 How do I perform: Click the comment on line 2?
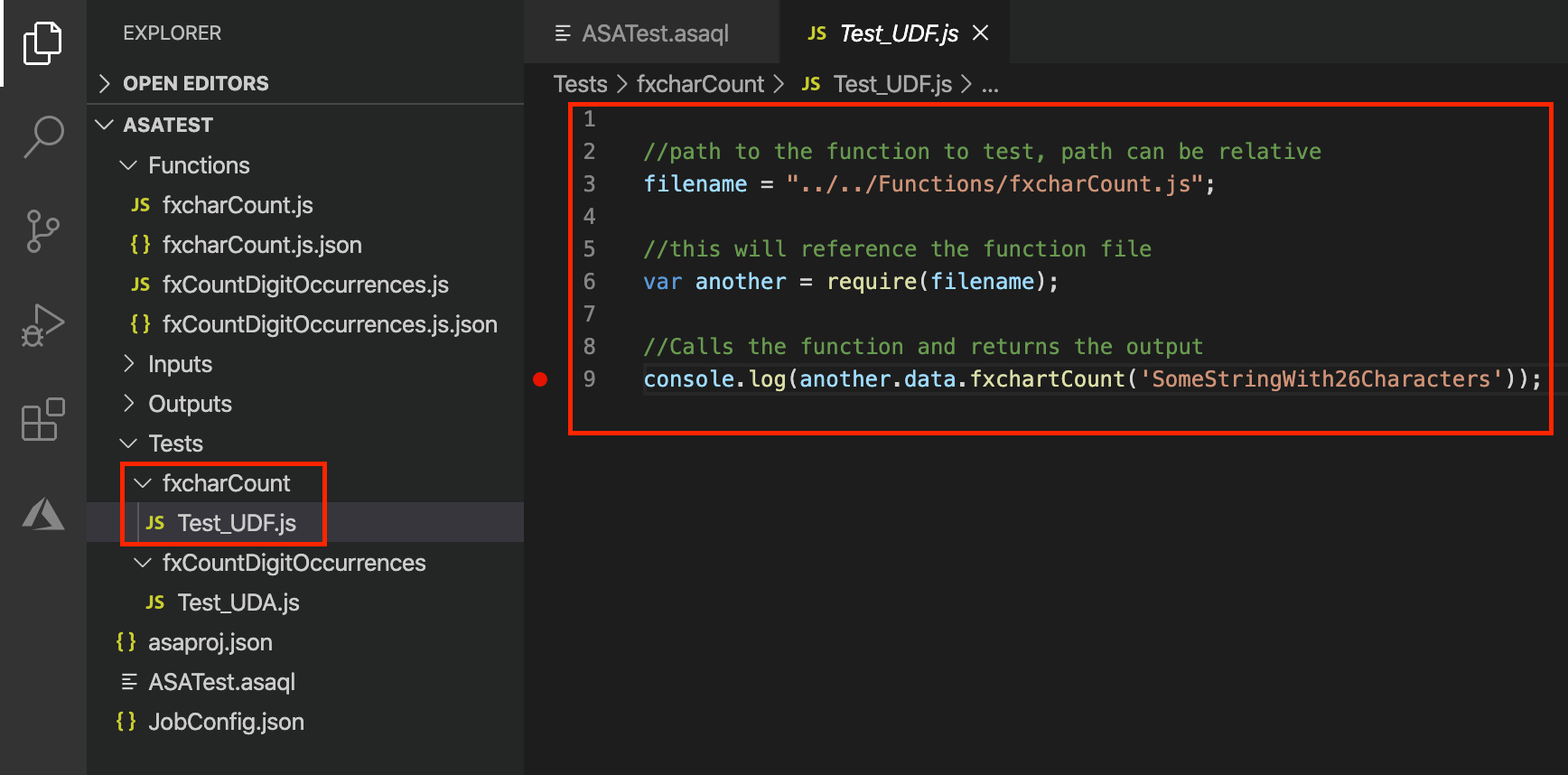(982, 152)
